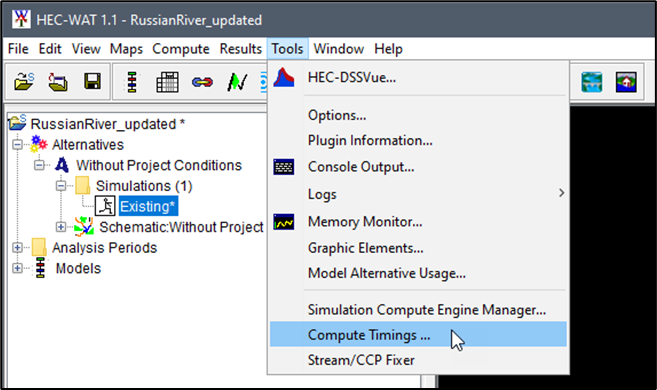The image size is (657, 390).
Task: Click the running figure simulation icon
Action: [x=105, y=206]
